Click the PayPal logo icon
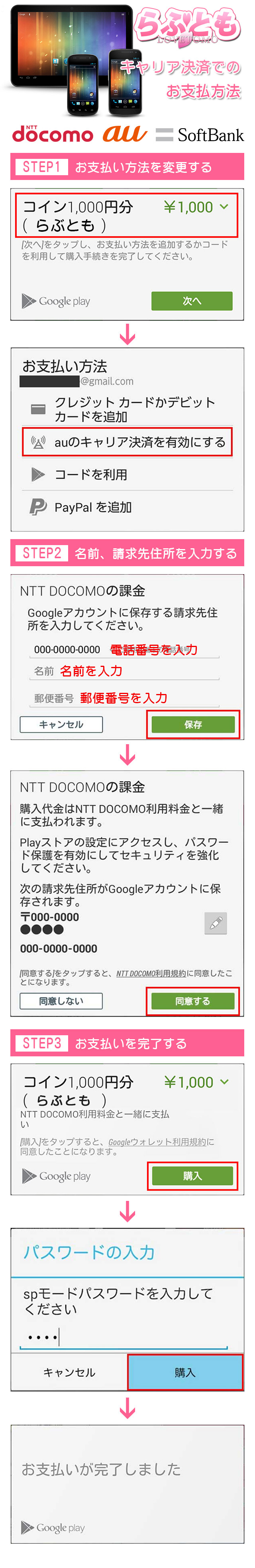This screenshot has width=255, height=1568. [38, 506]
